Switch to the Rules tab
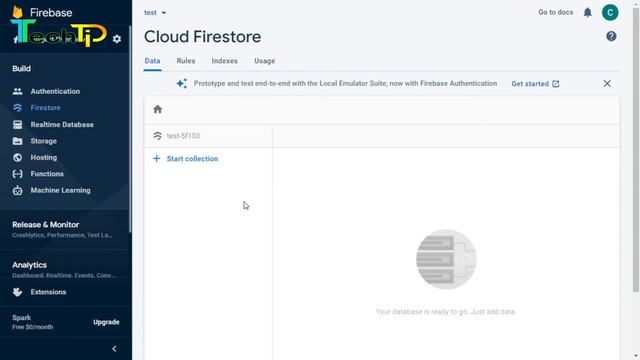 point(186,61)
